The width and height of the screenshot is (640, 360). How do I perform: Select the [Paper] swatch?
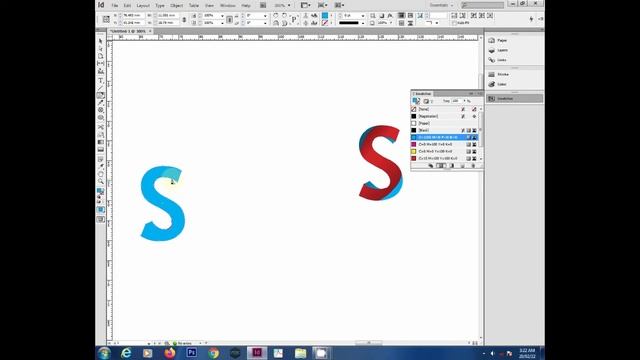click(x=444, y=123)
